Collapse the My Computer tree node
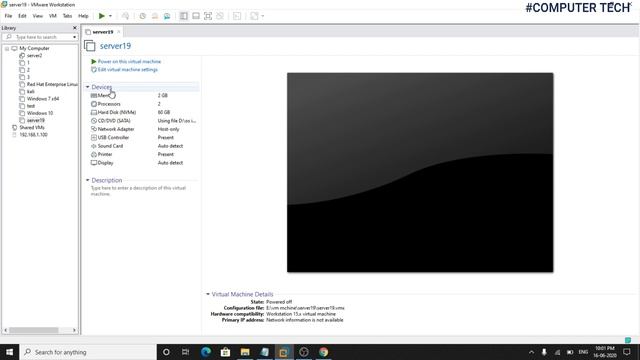Viewport: 640px width, 360px height. pyautogui.click(x=7, y=48)
